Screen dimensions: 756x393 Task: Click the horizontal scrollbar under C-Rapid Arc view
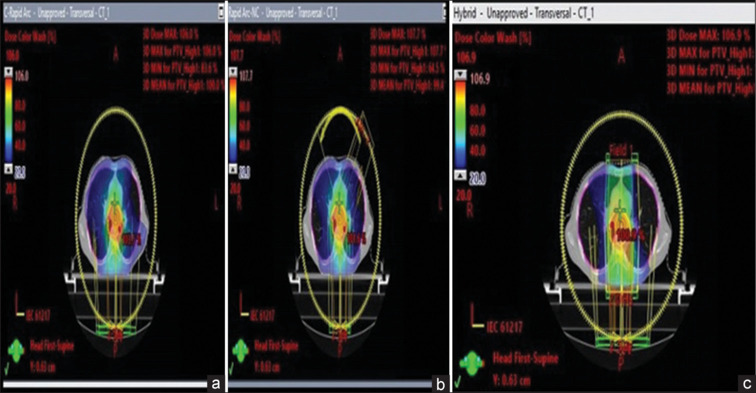tap(105, 384)
